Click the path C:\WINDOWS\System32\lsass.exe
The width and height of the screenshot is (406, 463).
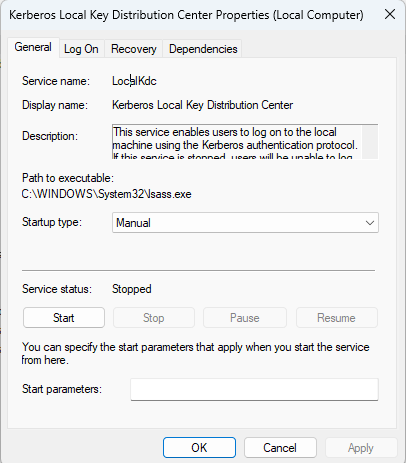pos(106,194)
